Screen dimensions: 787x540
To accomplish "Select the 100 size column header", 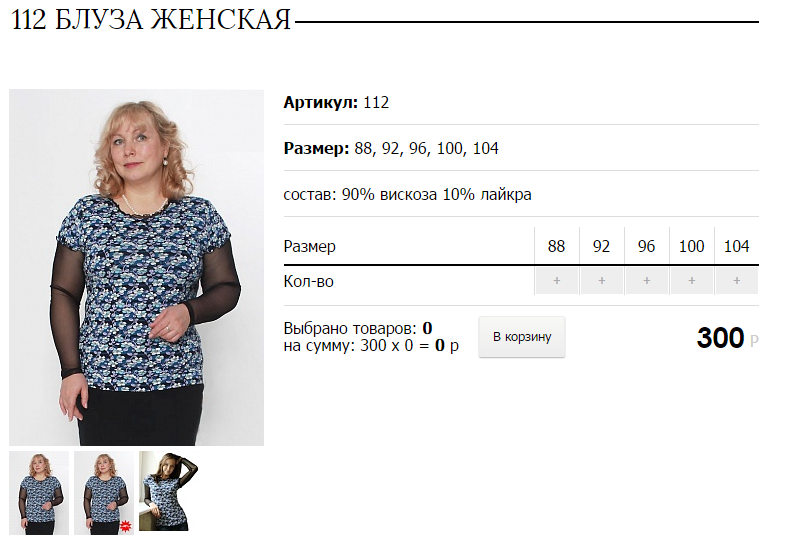I will tap(692, 246).
